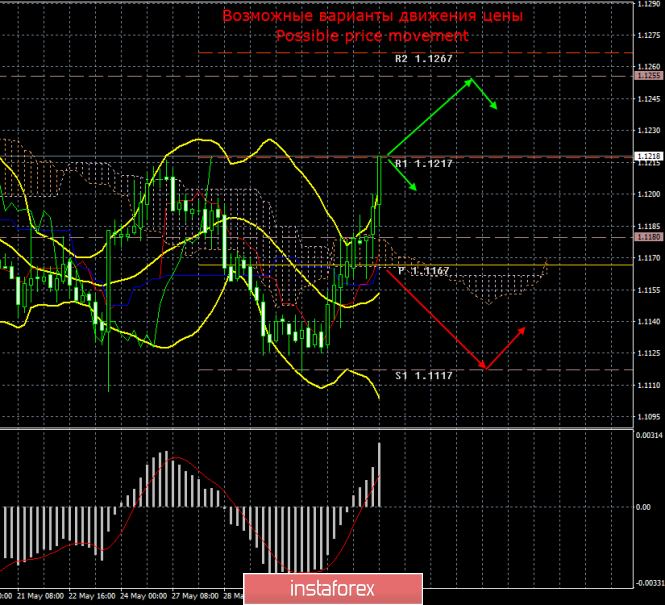Click the S1 1.1117 support label
Screen dimensions: 665x605
pos(424,376)
